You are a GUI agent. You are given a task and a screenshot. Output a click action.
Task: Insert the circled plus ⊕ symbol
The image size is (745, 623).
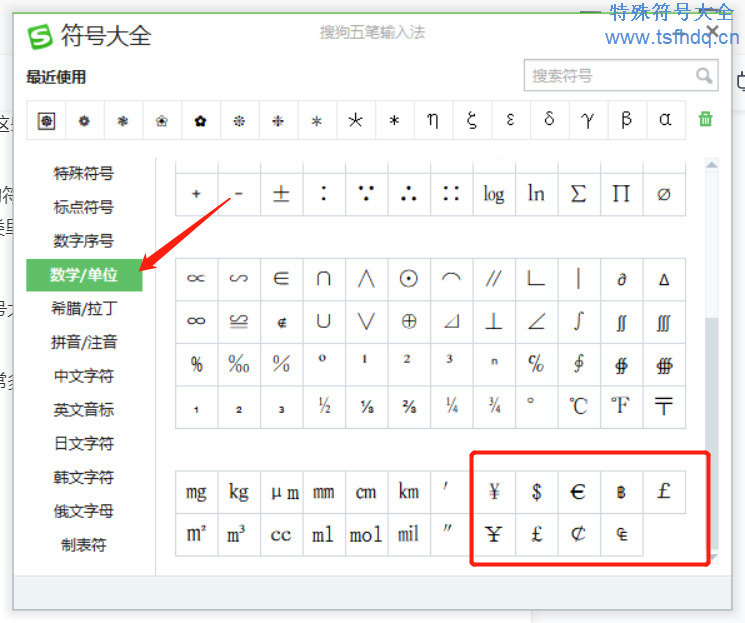[x=409, y=321]
